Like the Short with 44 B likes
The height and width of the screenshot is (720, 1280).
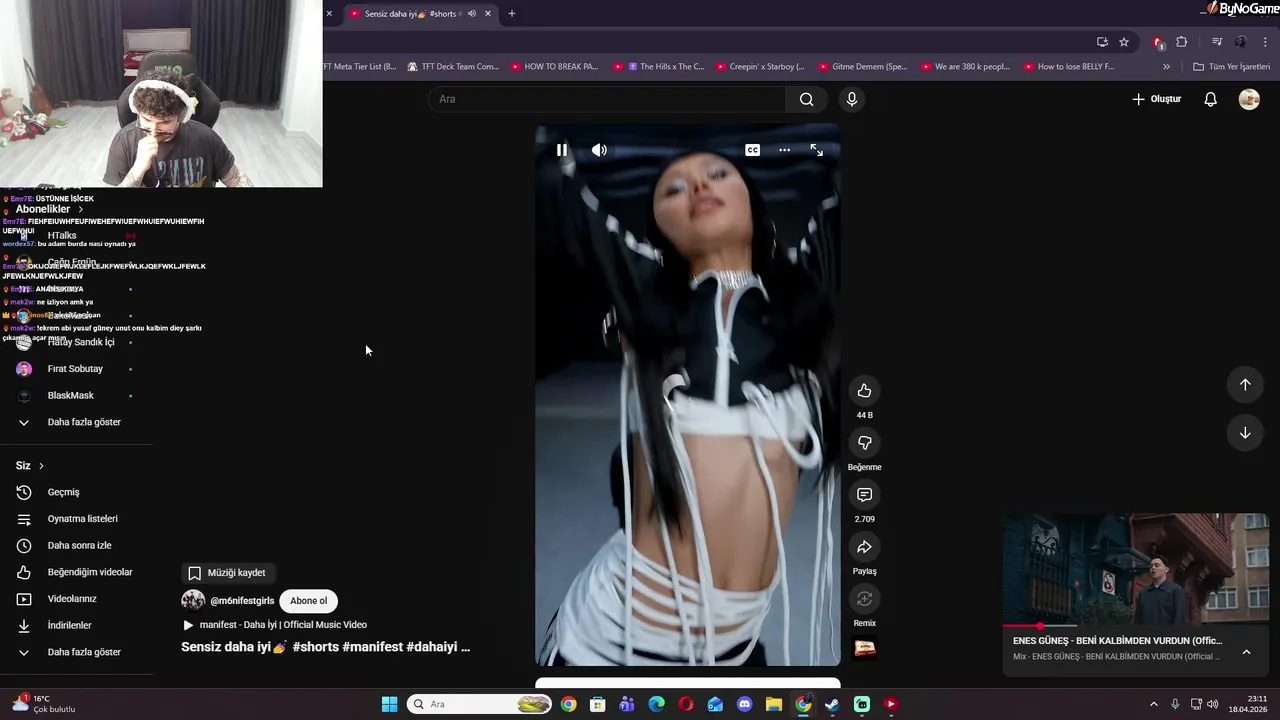[864, 391]
